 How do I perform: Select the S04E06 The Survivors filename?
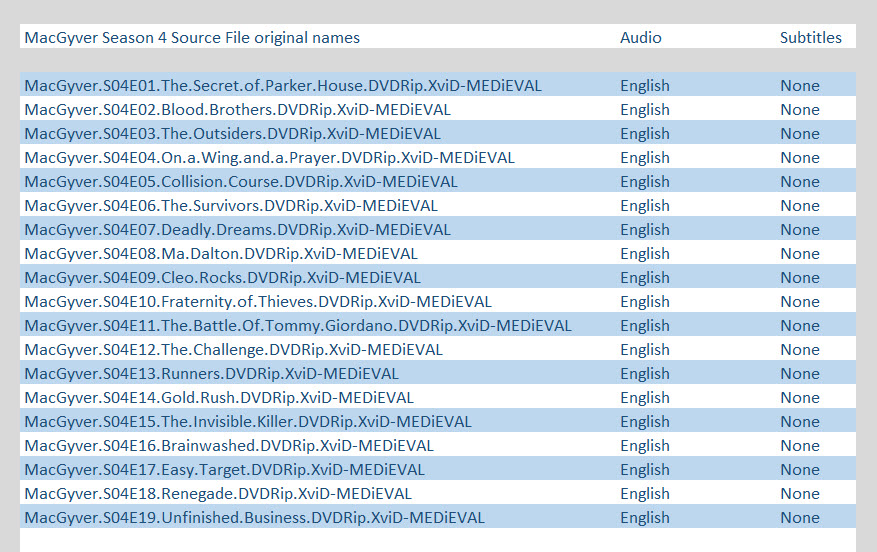(x=230, y=206)
